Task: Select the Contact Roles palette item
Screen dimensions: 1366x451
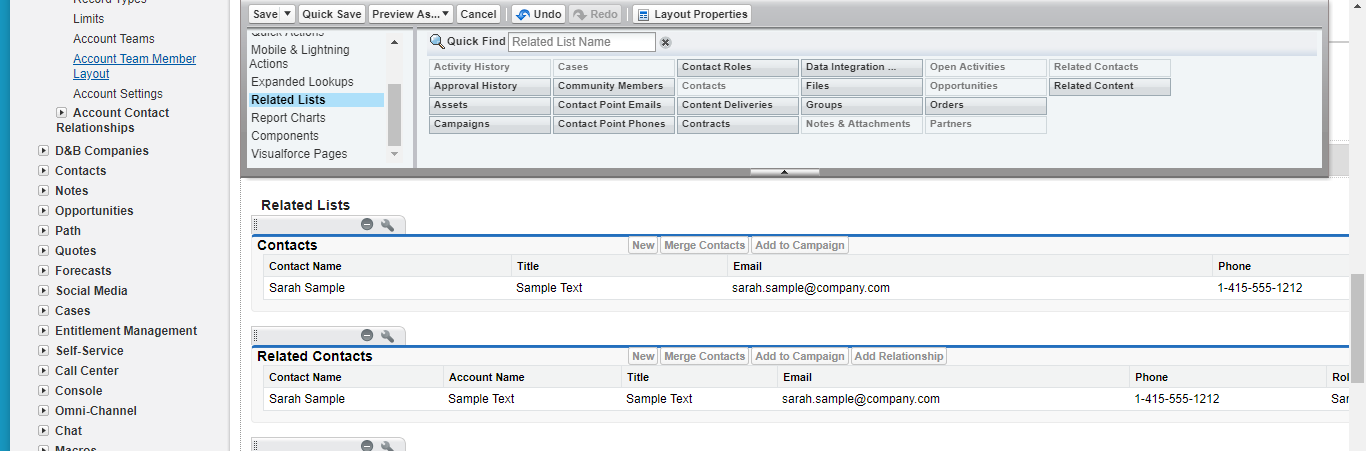Action: 738,67
